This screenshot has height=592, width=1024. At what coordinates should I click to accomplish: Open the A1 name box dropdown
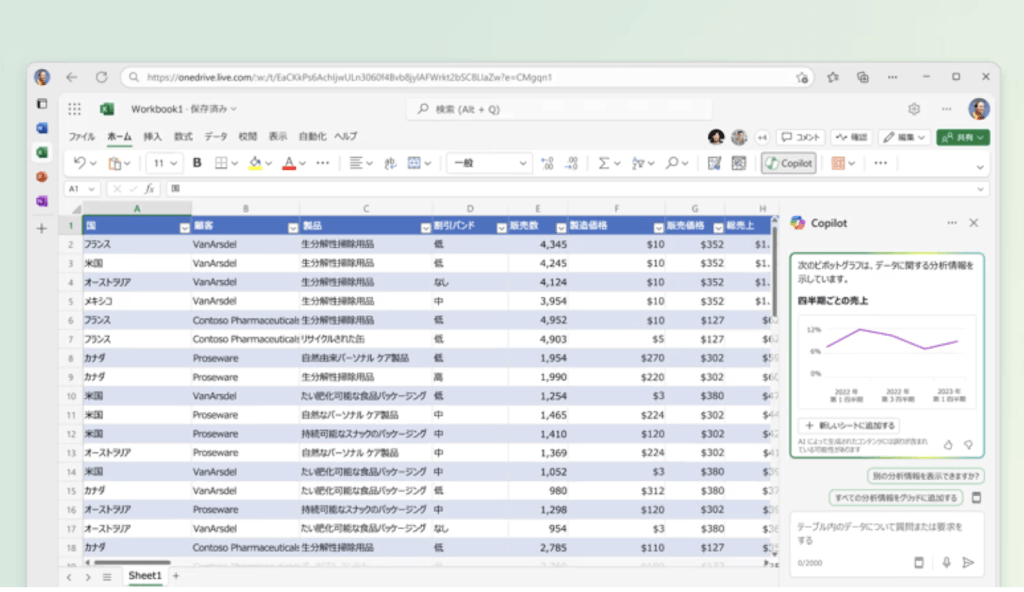[x=92, y=188]
